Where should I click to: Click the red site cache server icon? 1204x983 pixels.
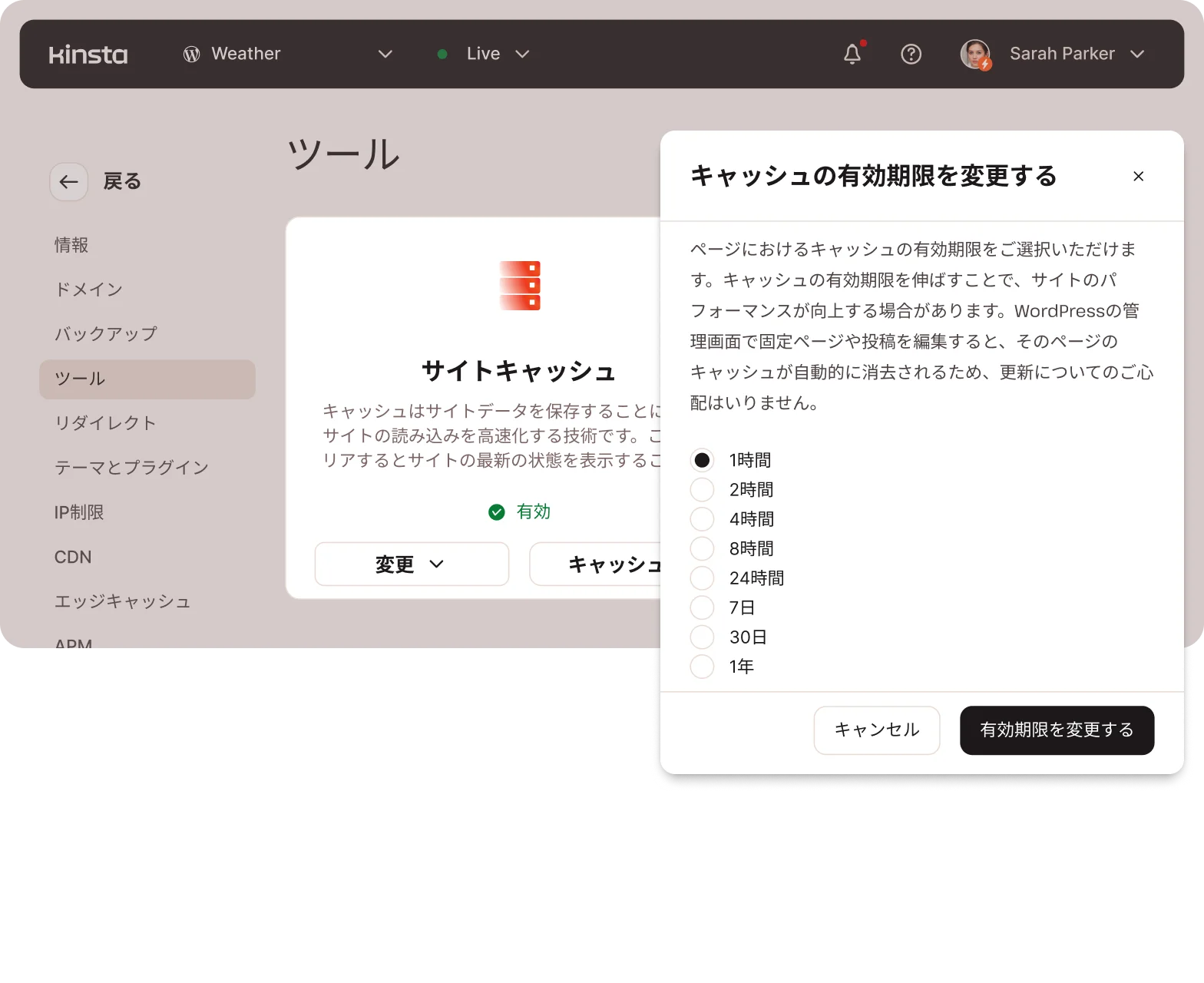pos(520,286)
